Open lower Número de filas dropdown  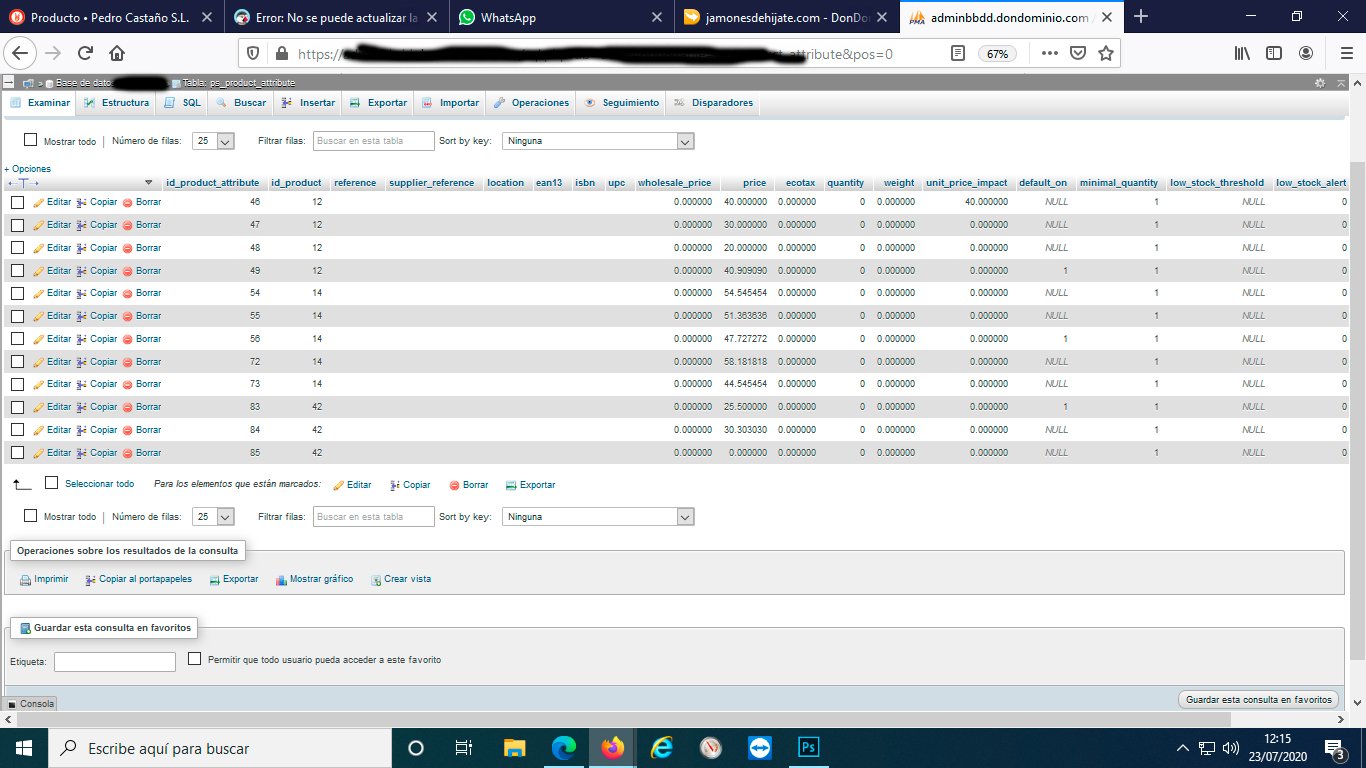pos(213,517)
